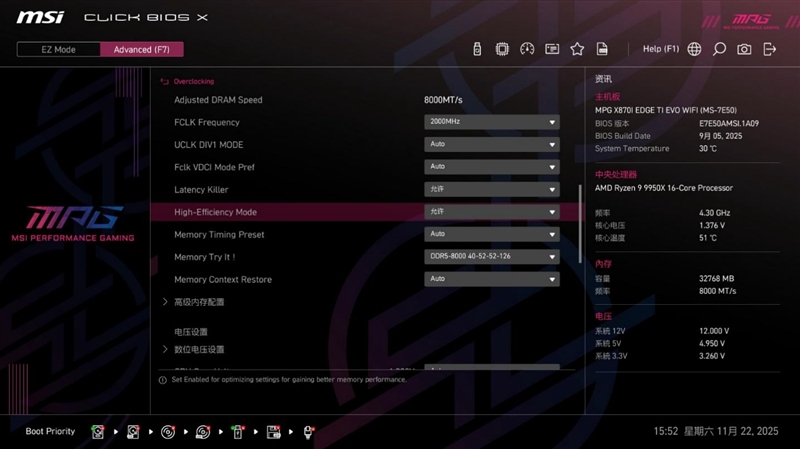This screenshot has height=449, width=800.
Task: Select the Memory Try It ! label
Action: point(205,257)
